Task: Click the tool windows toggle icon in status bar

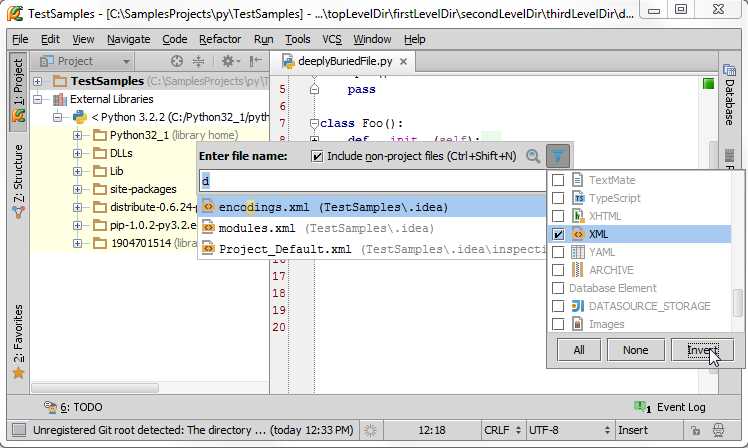Action: [19, 430]
